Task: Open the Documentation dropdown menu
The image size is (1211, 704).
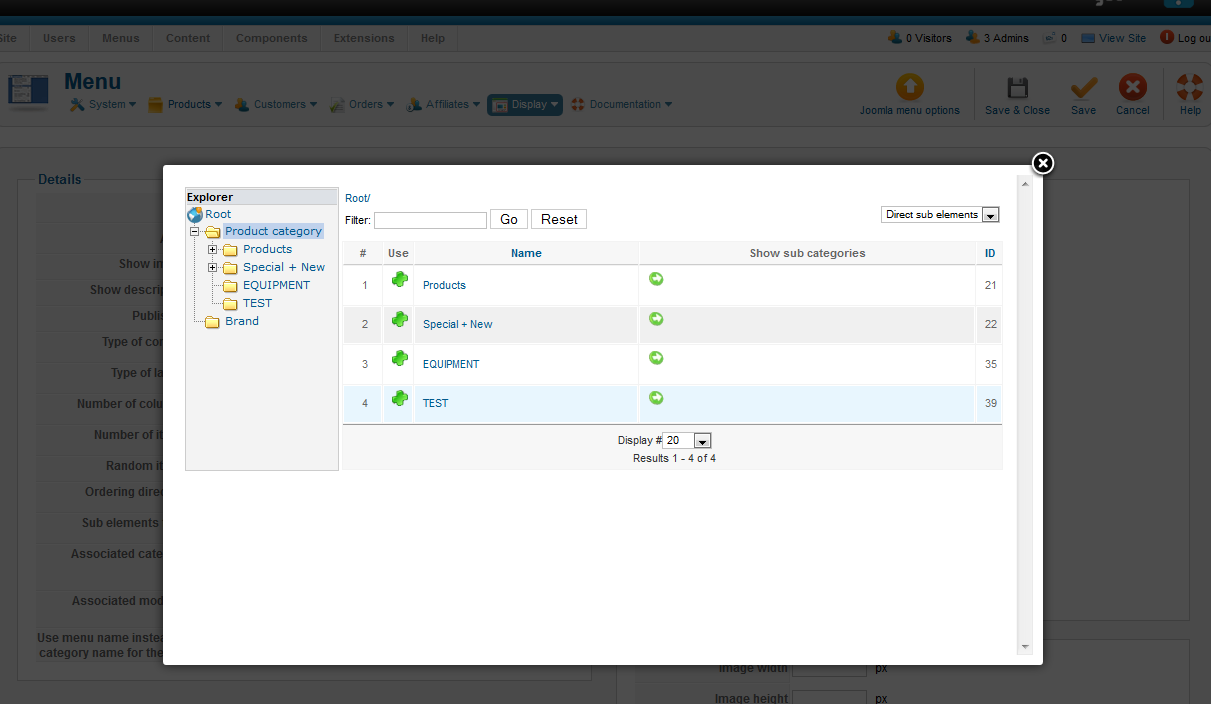Action: coord(622,104)
